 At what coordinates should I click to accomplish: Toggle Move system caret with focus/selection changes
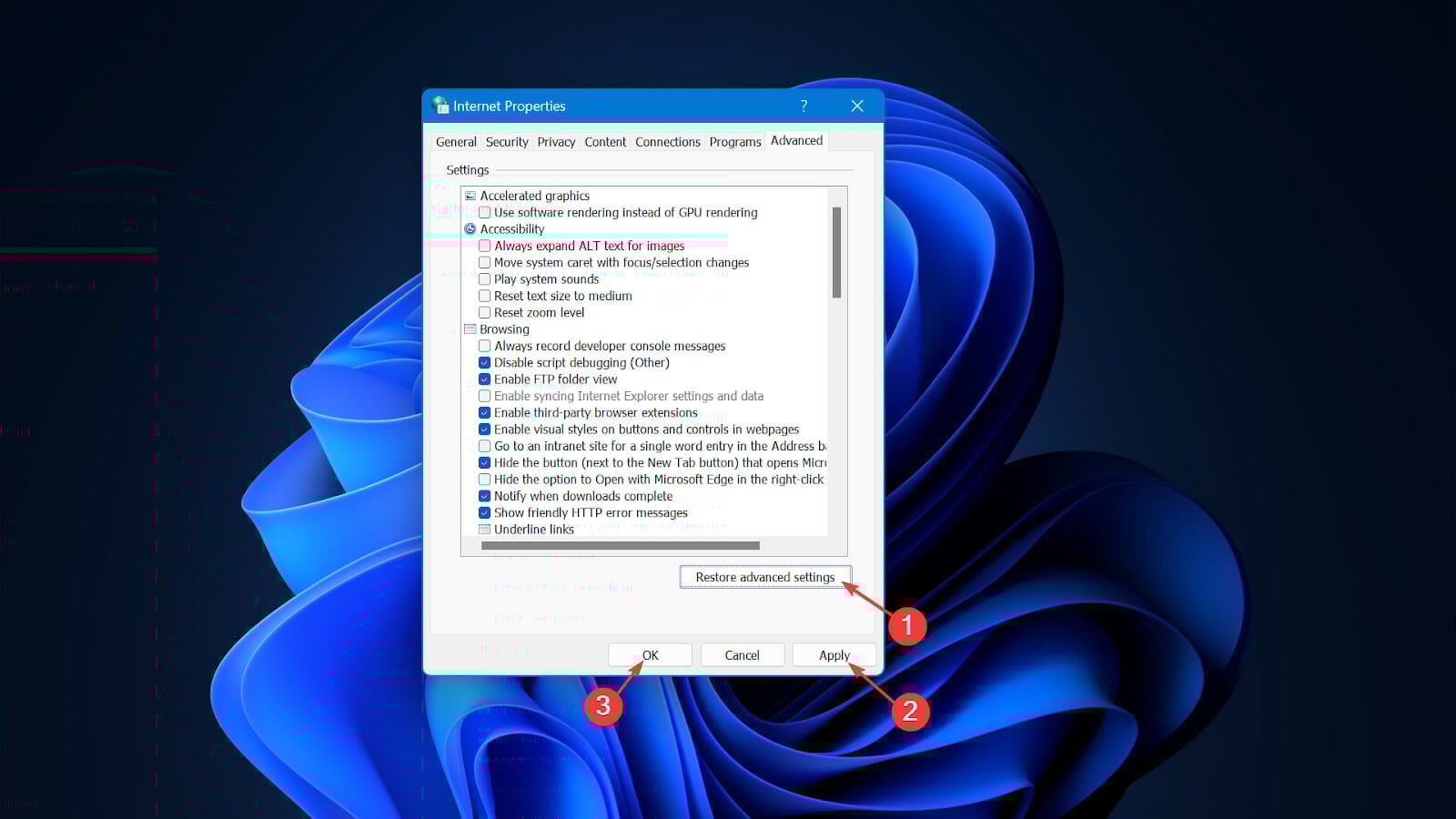484,263
